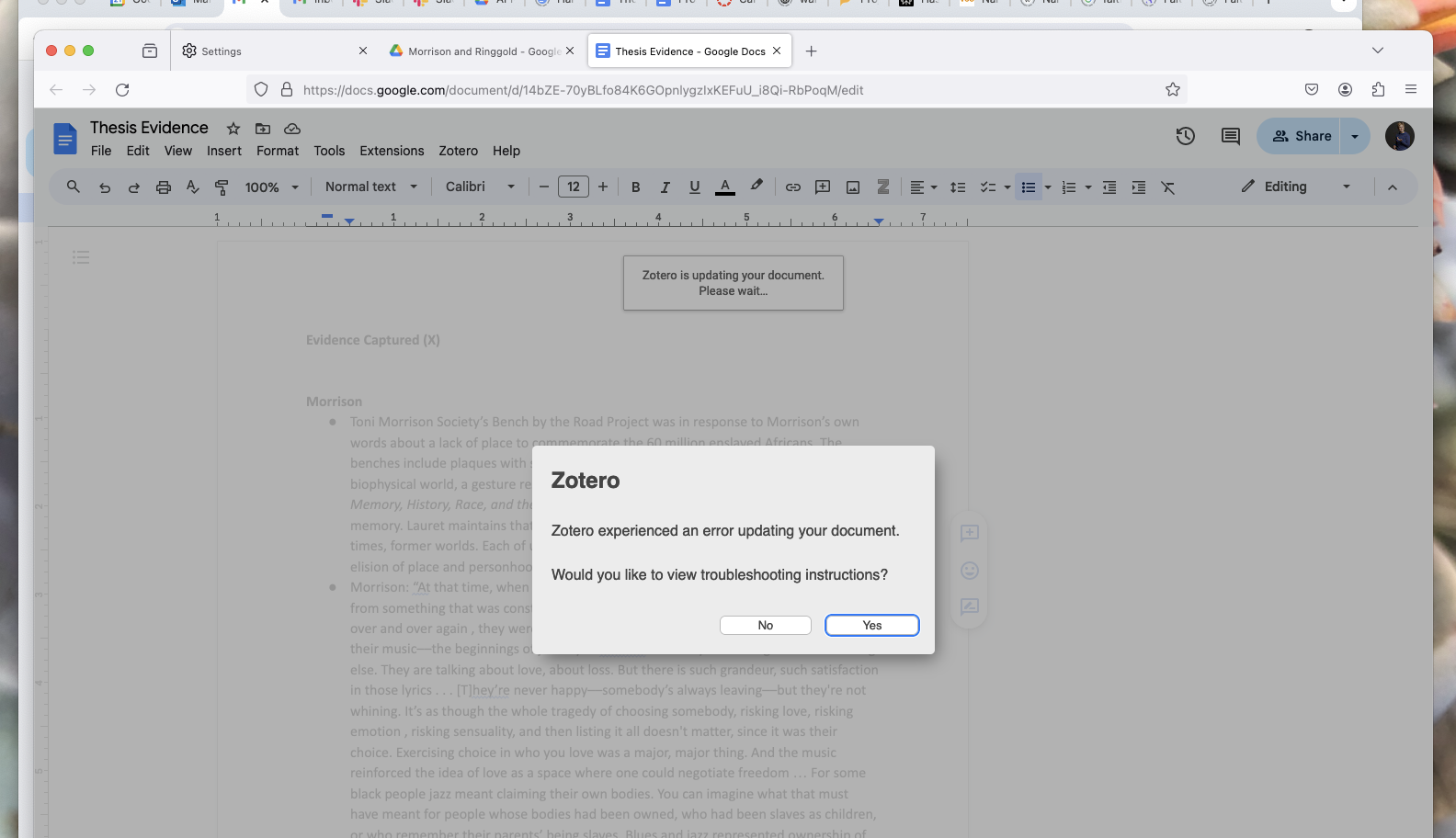The width and height of the screenshot is (1456, 838).
Task: Open the text alignment dropdown
Action: tap(923, 187)
